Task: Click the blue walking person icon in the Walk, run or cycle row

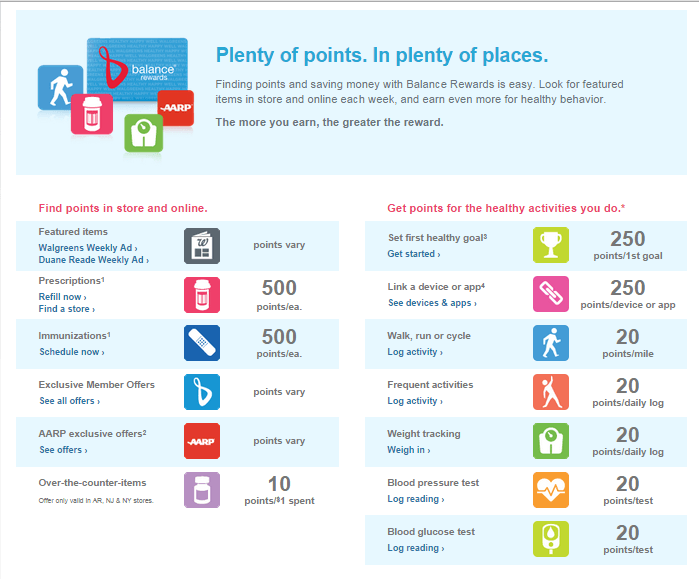Action: pyautogui.click(x=551, y=343)
